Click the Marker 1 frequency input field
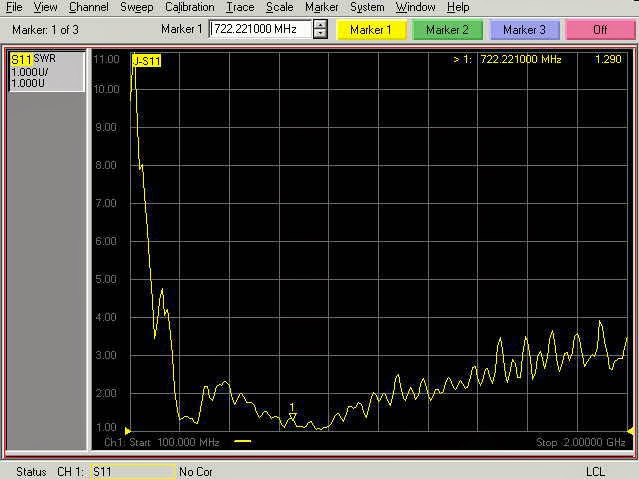 click(x=260, y=29)
